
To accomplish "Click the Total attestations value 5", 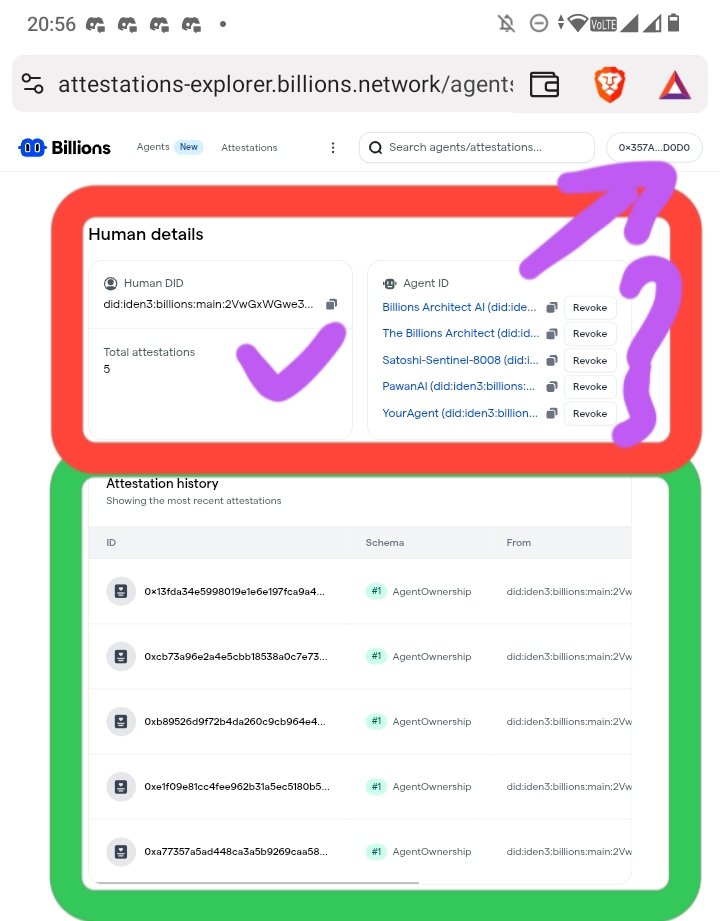I will tap(106, 369).
